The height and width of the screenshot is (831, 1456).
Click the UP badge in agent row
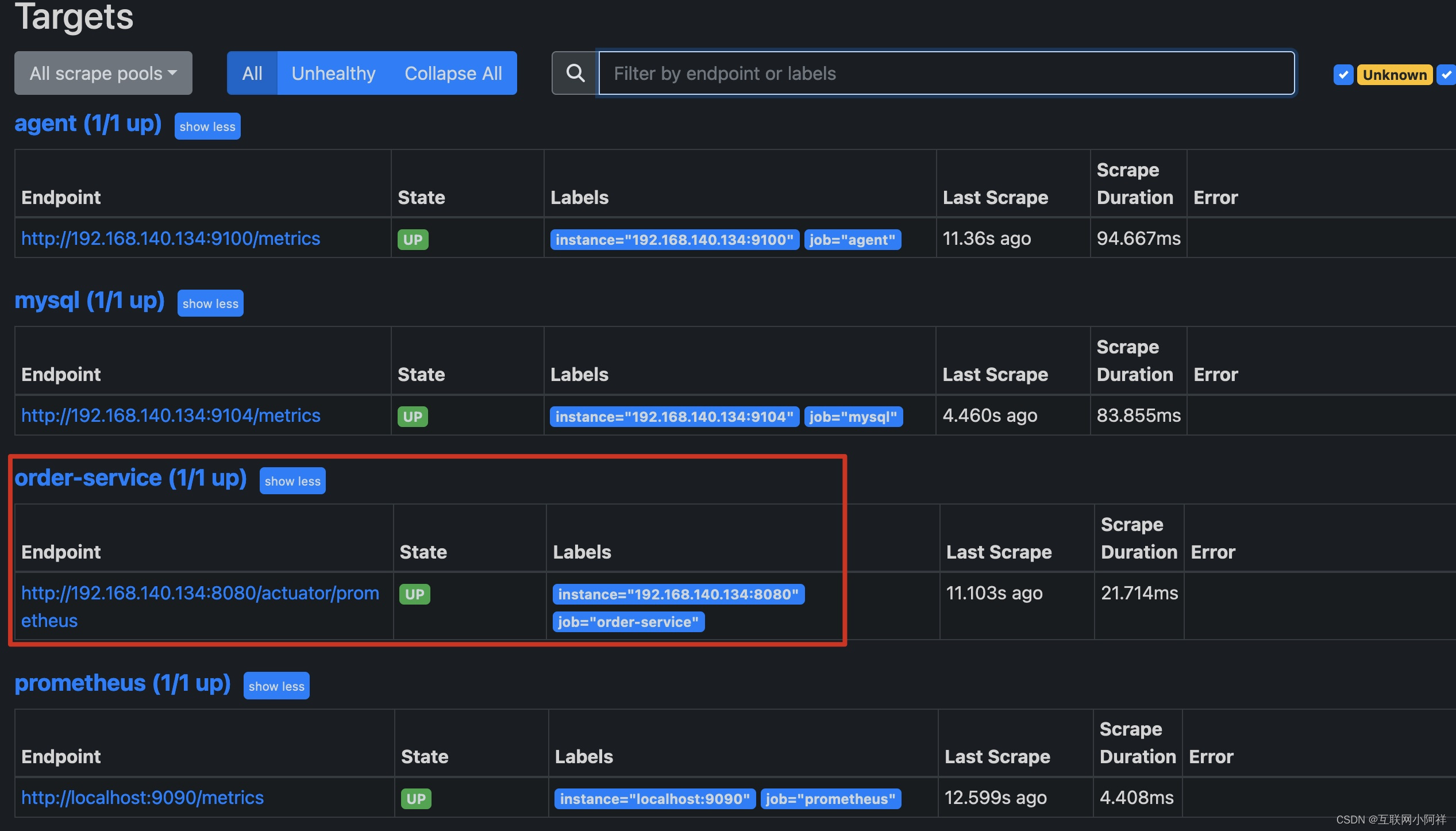pyautogui.click(x=413, y=240)
